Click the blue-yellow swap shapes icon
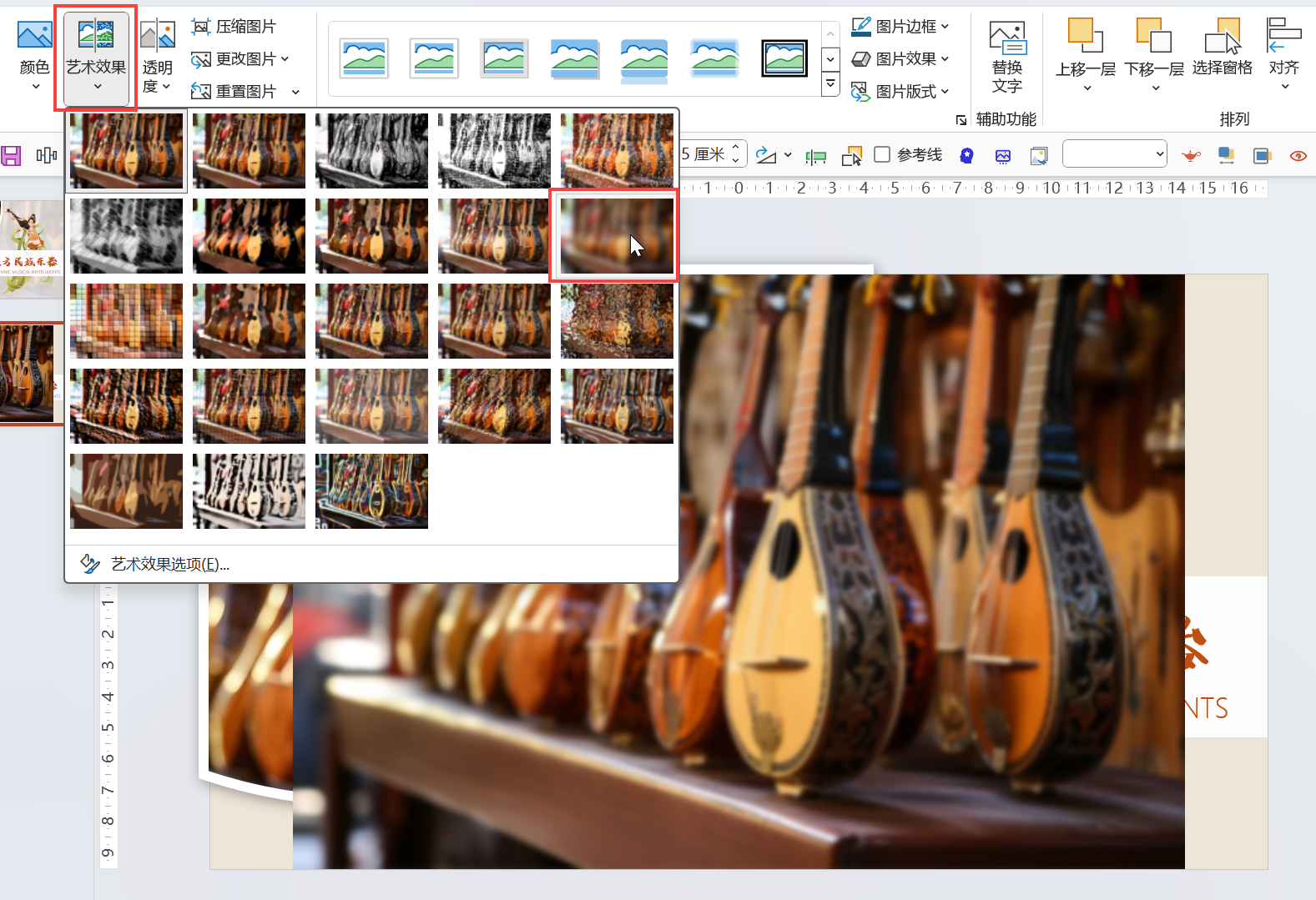 1226,155
